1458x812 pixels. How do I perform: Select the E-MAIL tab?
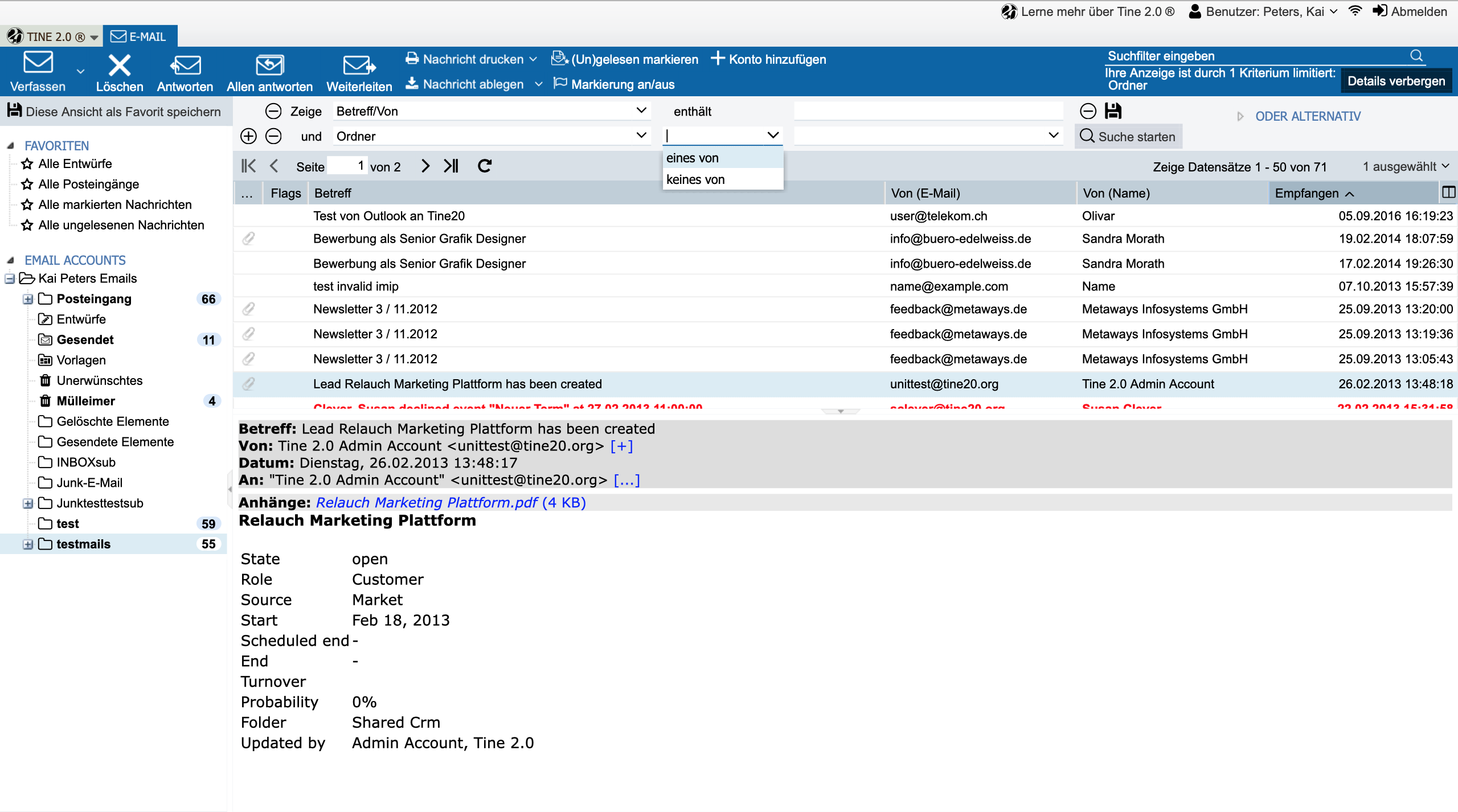(x=140, y=36)
